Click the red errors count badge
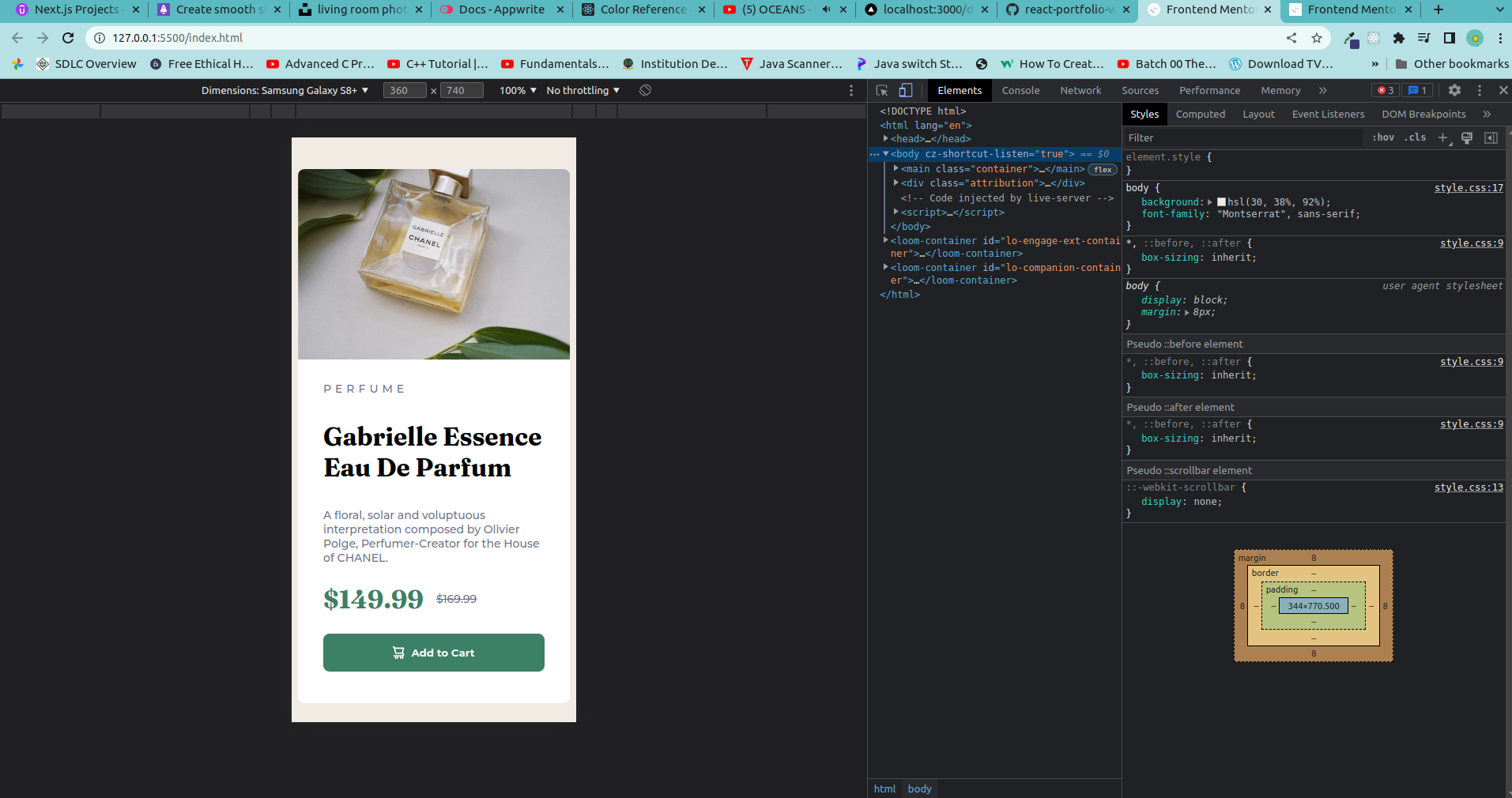This screenshot has width=1512, height=798. 1386,90
